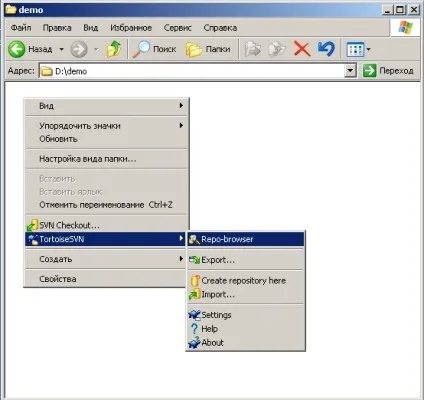The width and height of the screenshot is (424, 400).
Task: Click the green Back arrow icon
Action: pos(16,49)
